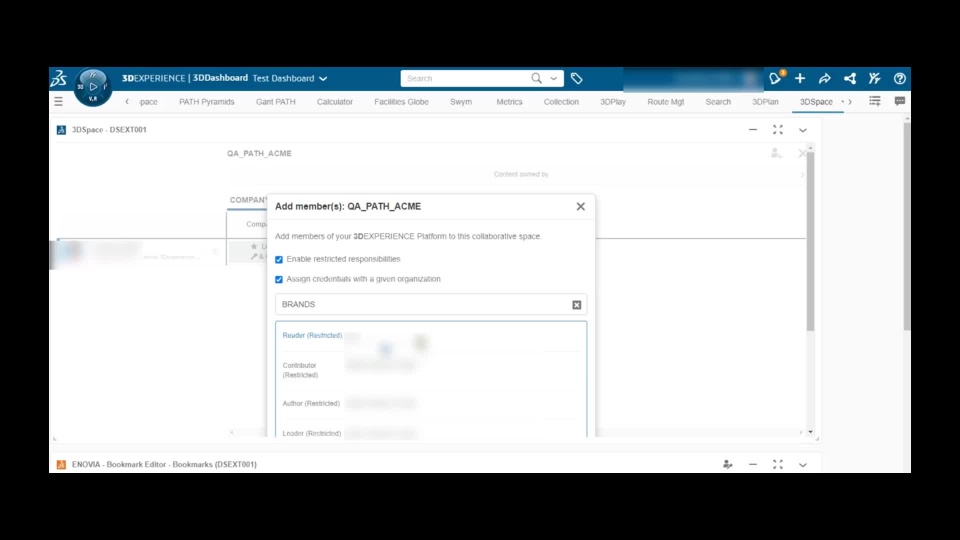Switch to the Swym tab
The height and width of the screenshot is (540, 960).
[x=461, y=102]
